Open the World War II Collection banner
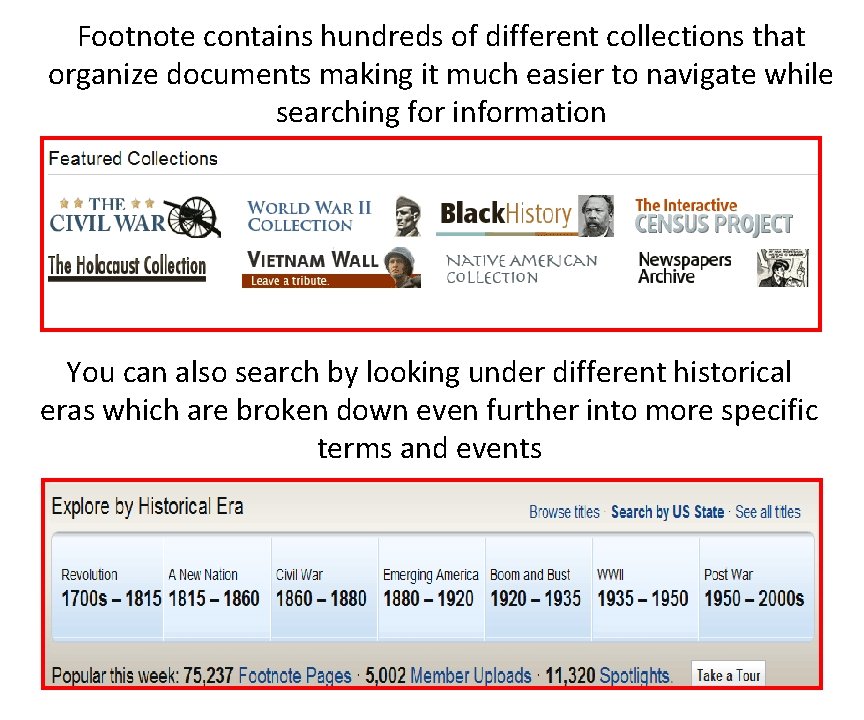Image resolution: width=864 pixels, height=720 pixels. pos(334,216)
